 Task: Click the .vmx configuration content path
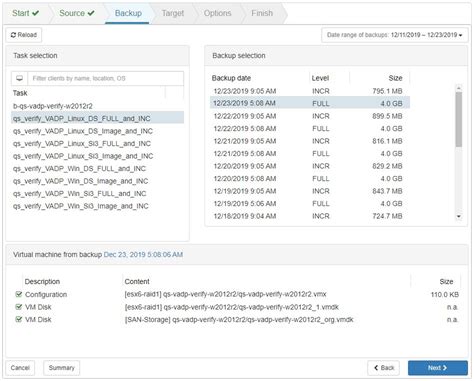coord(225,294)
